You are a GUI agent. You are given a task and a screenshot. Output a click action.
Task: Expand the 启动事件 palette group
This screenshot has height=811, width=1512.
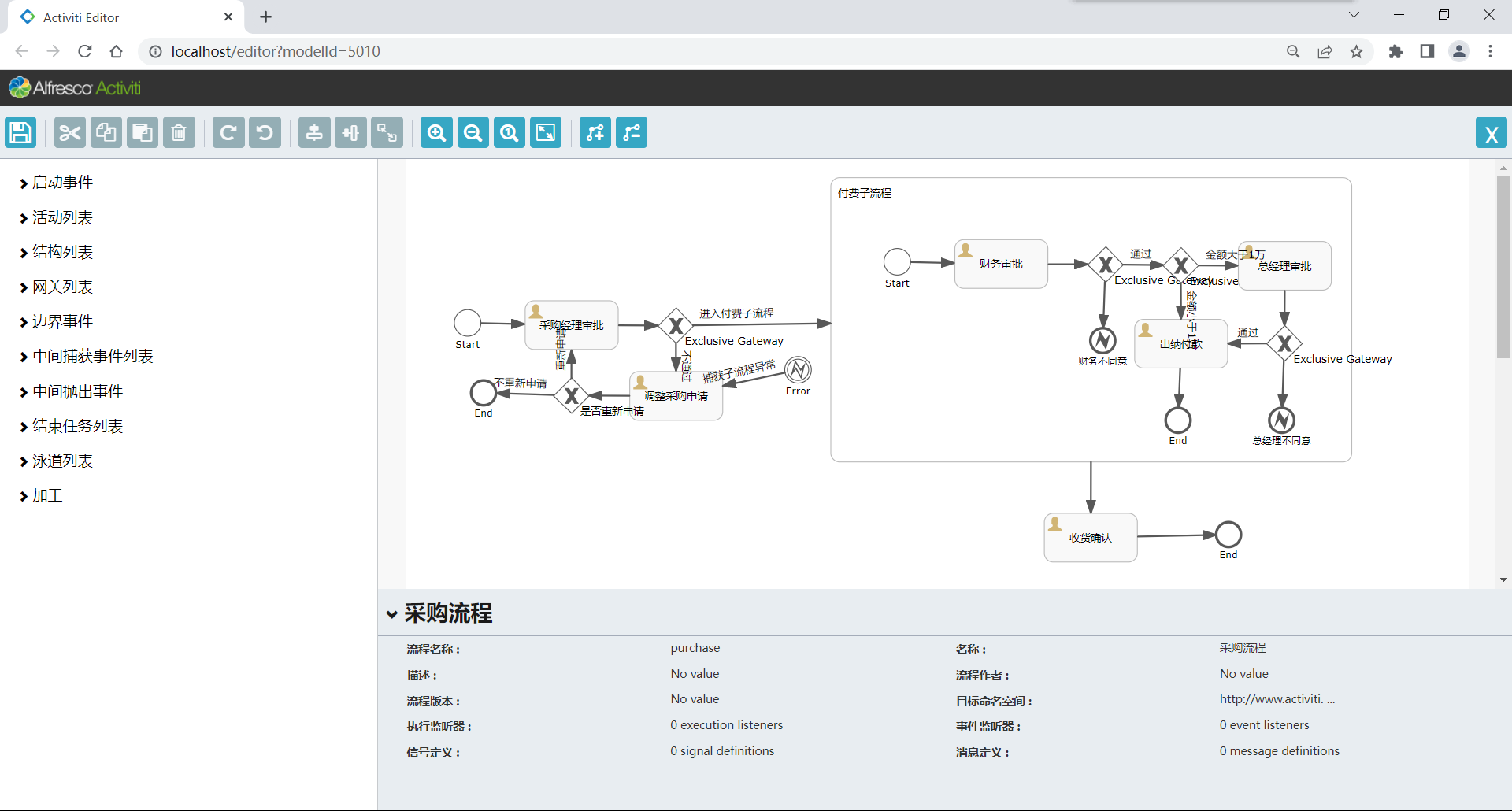(55, 183)
